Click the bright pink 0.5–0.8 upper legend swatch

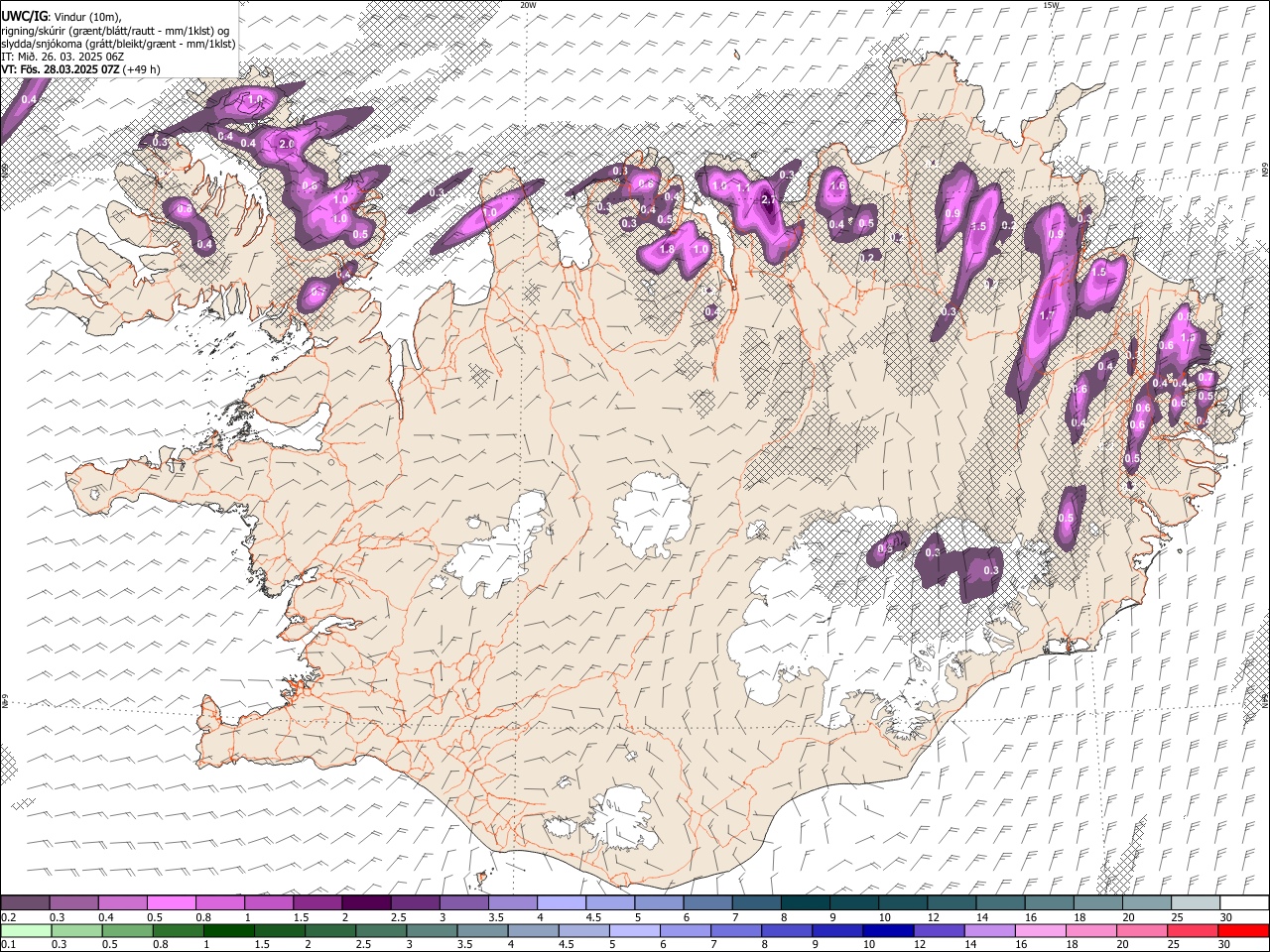(172, 902)
